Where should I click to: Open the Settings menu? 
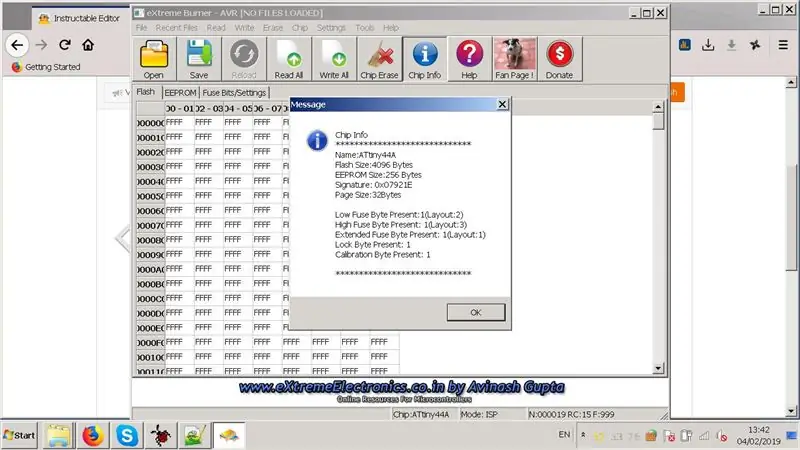[331, 28]
